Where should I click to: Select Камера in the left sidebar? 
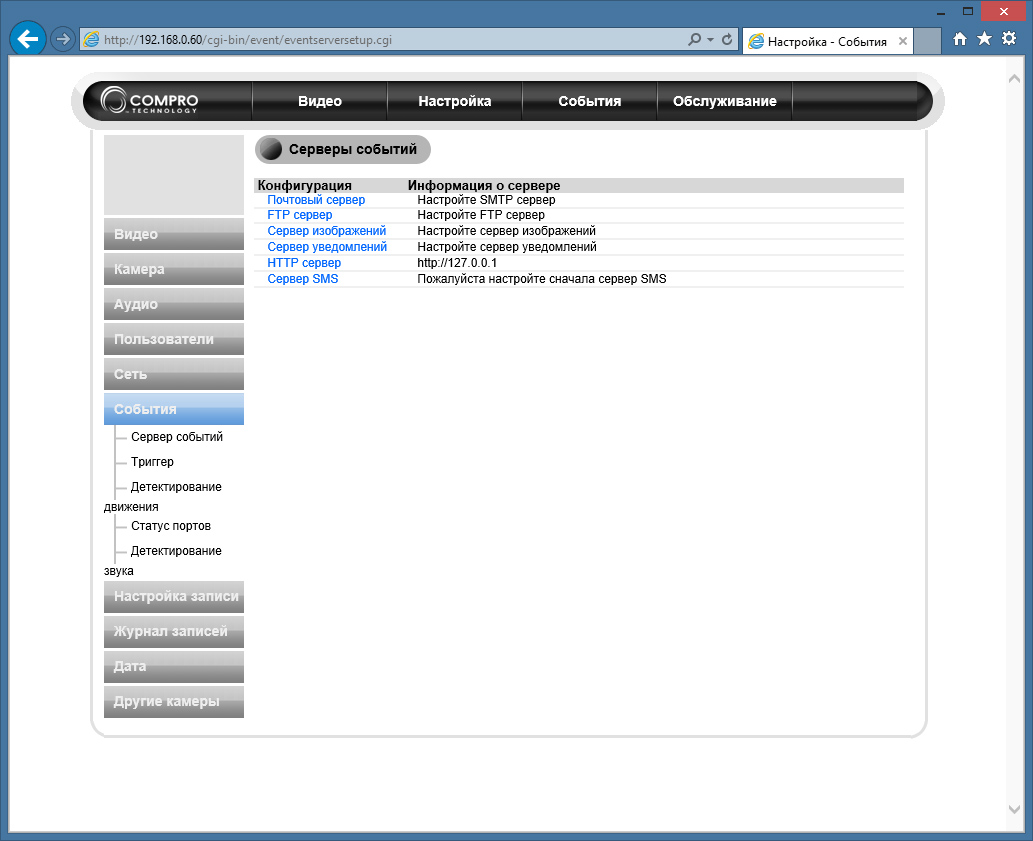click(x=174, y=269)
